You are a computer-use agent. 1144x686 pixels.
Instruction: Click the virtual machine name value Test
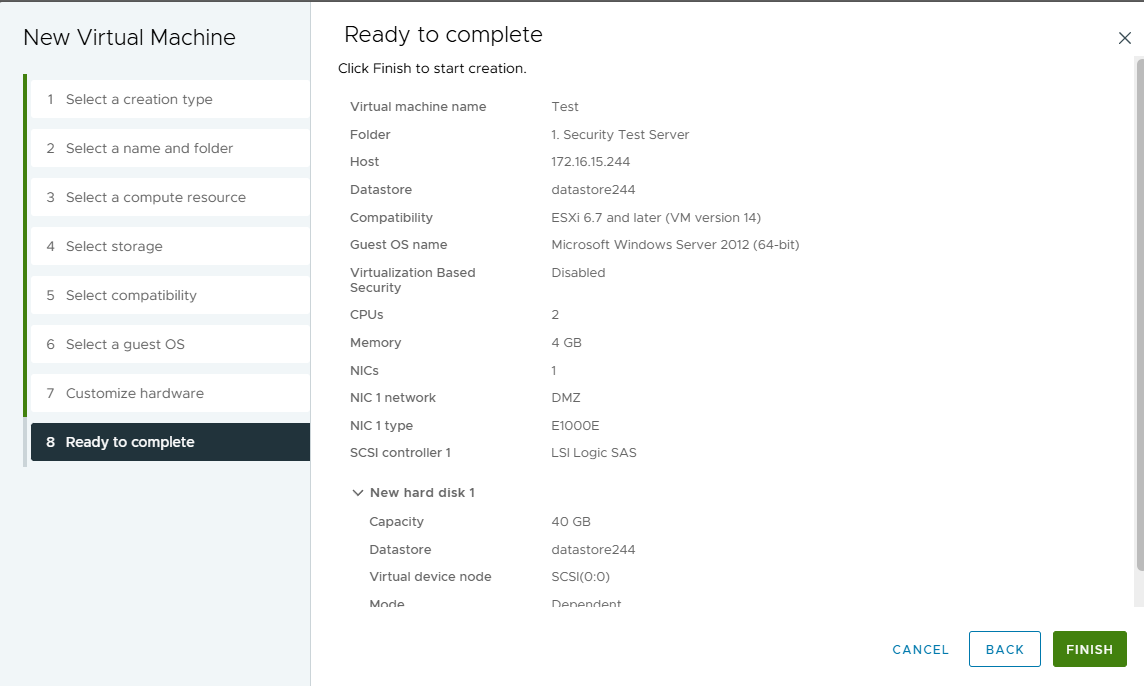pos(565,107)
